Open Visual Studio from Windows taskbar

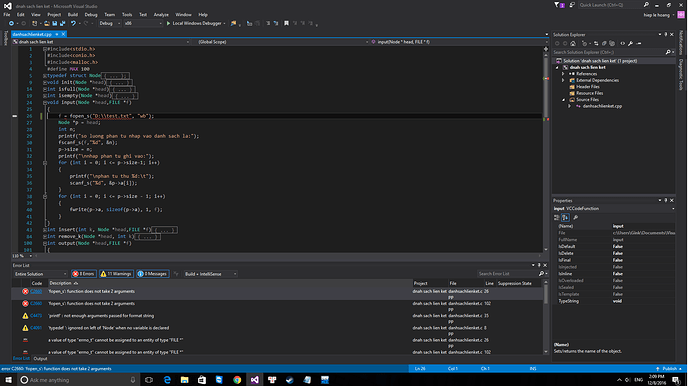pyautogui.click(x=255, y=380)
